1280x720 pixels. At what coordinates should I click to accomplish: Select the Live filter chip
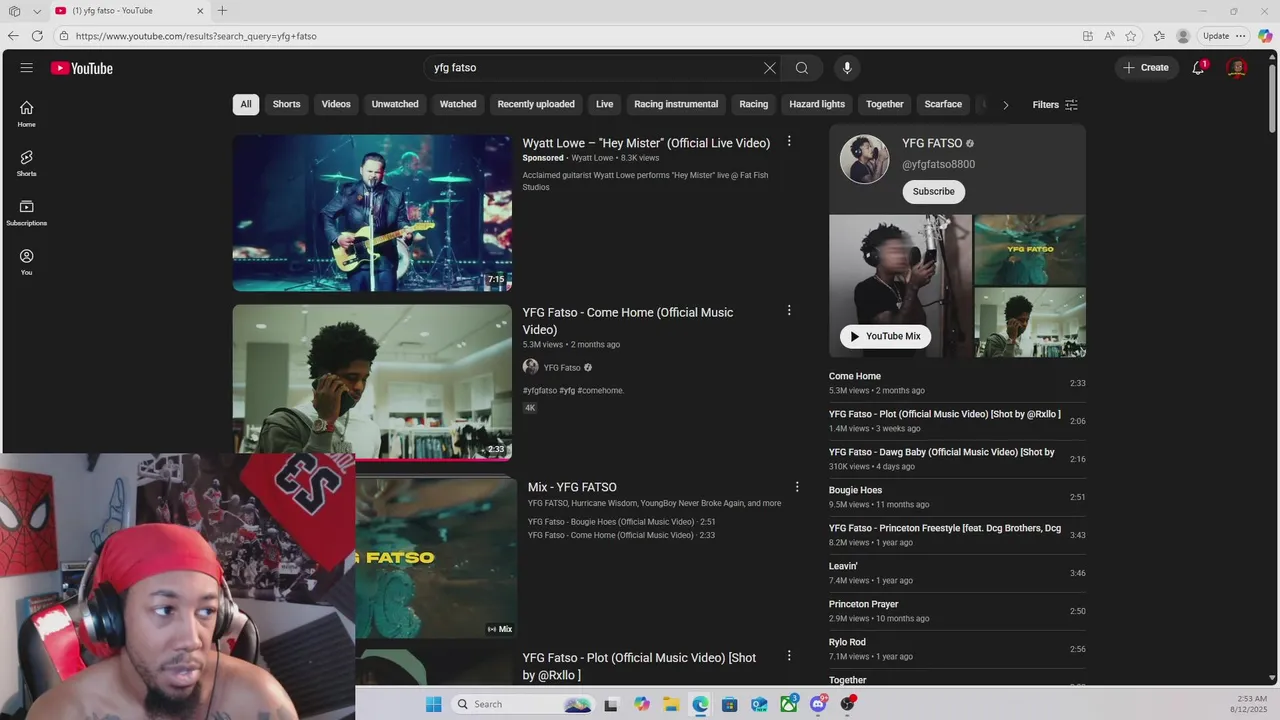point(605,104)
